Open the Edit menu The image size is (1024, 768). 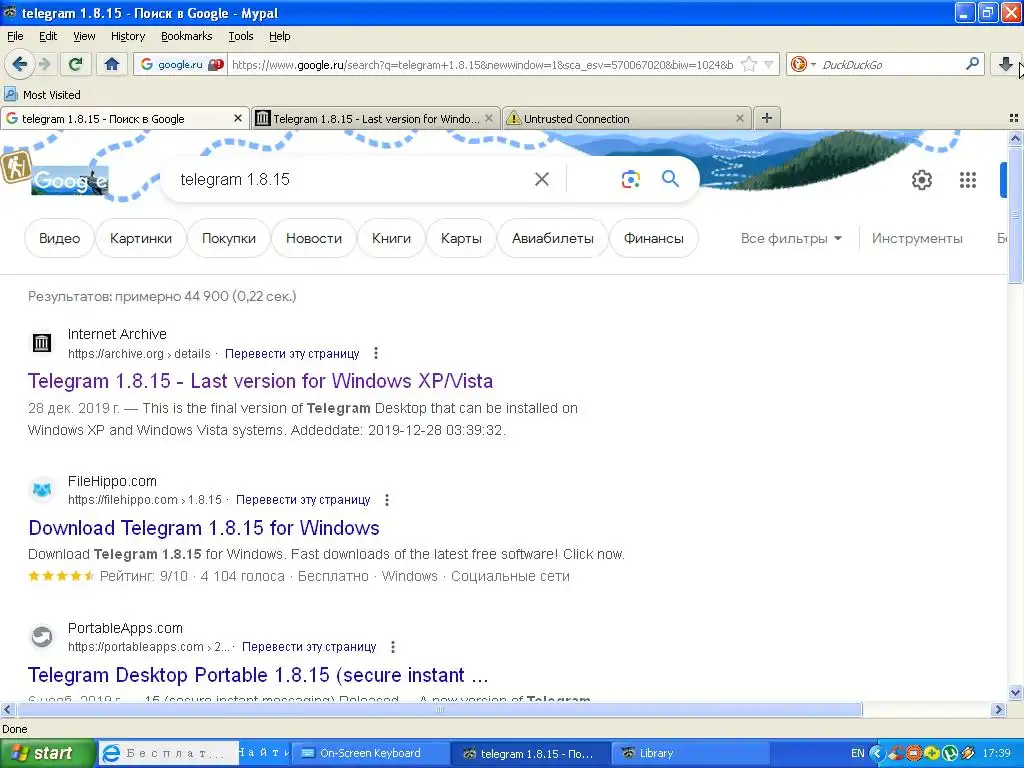(x=48, y=36)
